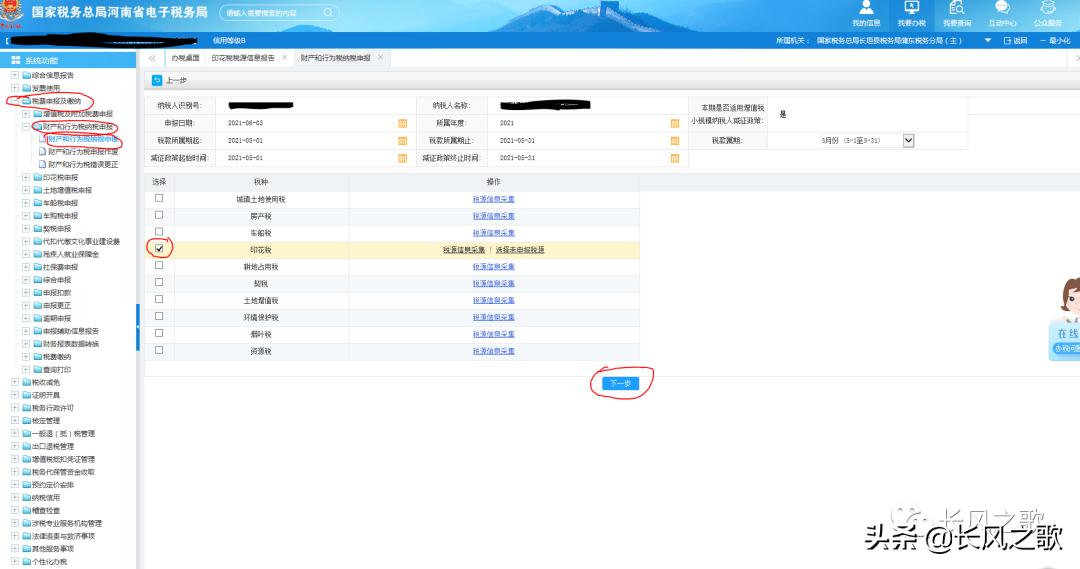Screen dimensions: 1080x569
Task: Click the 返回 exit icon in blue bar
Action: tap(1007, 41)
